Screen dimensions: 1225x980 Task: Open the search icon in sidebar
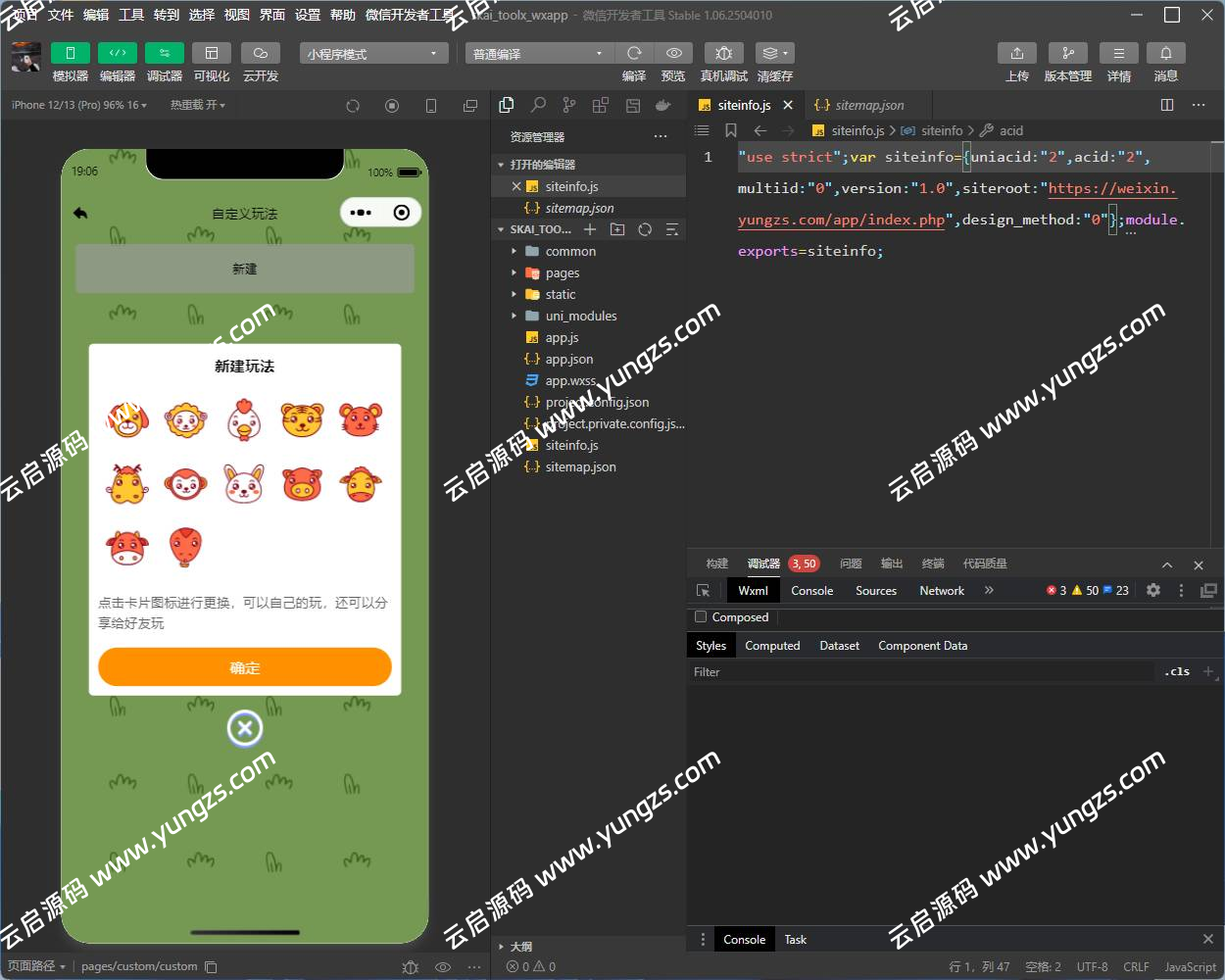click(x=538, y=105)
